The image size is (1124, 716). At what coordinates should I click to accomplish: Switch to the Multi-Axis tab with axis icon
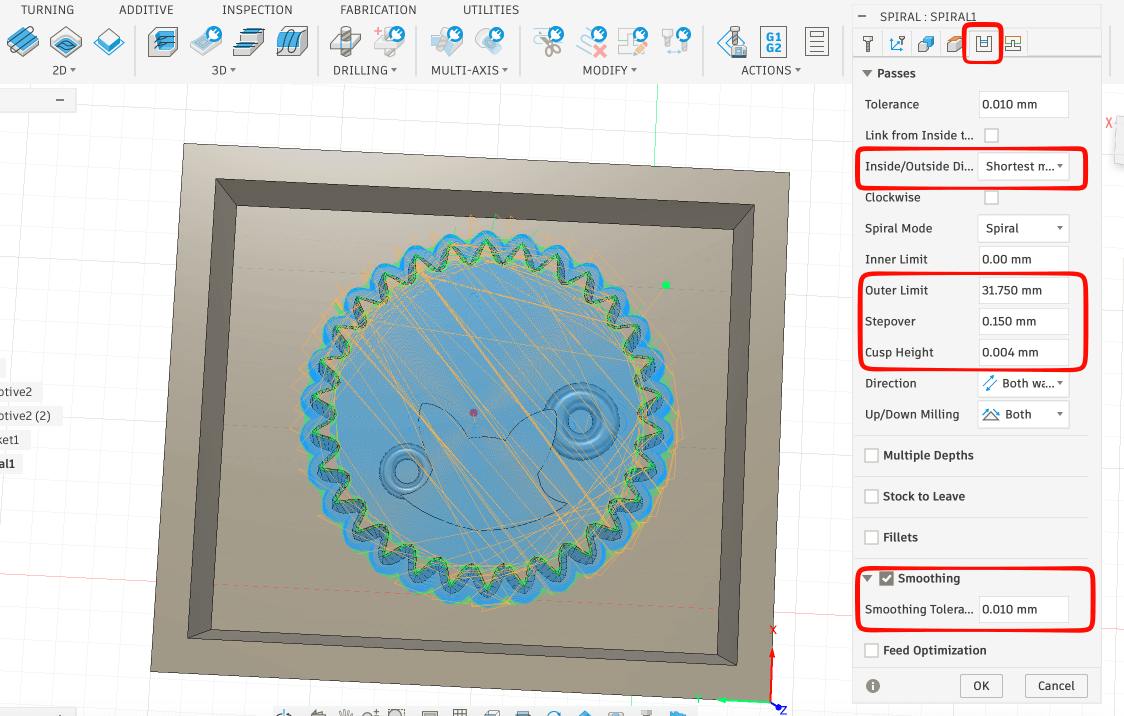coord(896,44)
